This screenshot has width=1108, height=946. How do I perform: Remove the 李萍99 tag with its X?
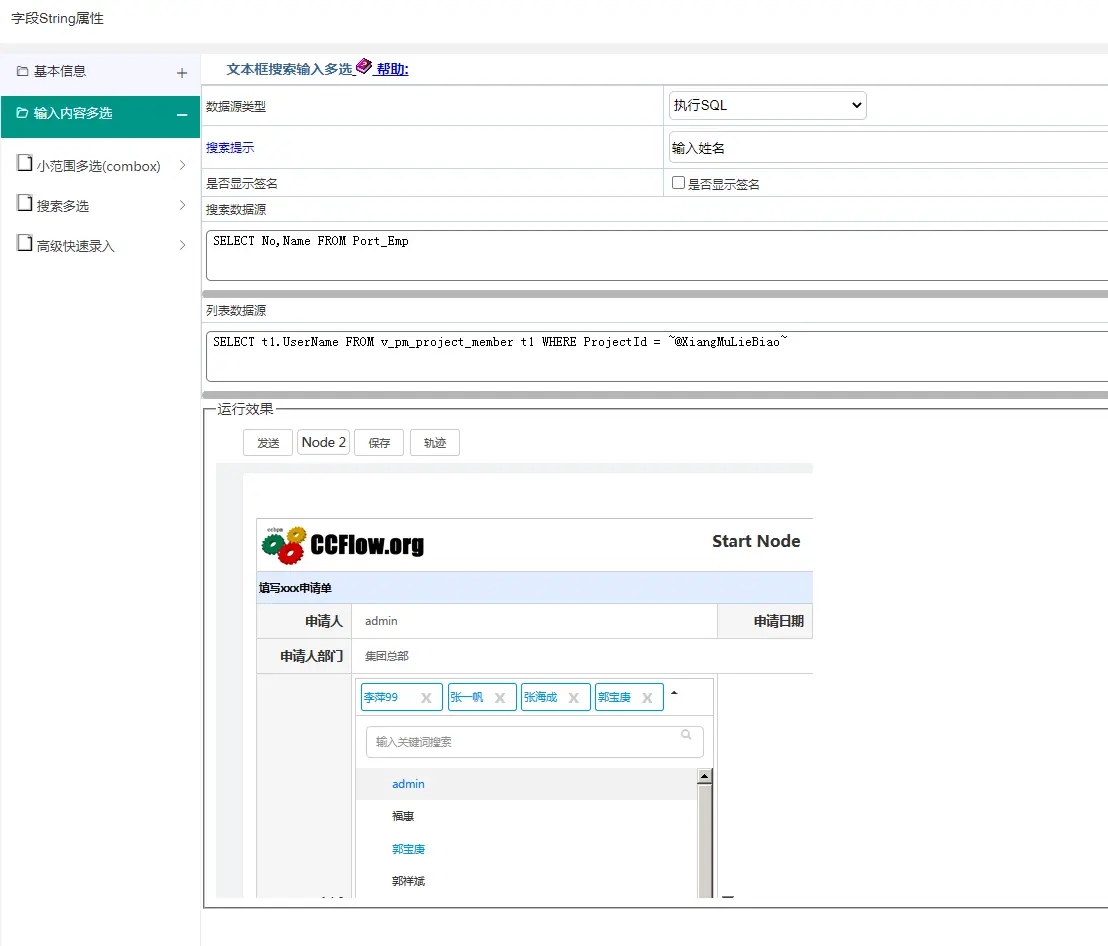tap(426, 698)
